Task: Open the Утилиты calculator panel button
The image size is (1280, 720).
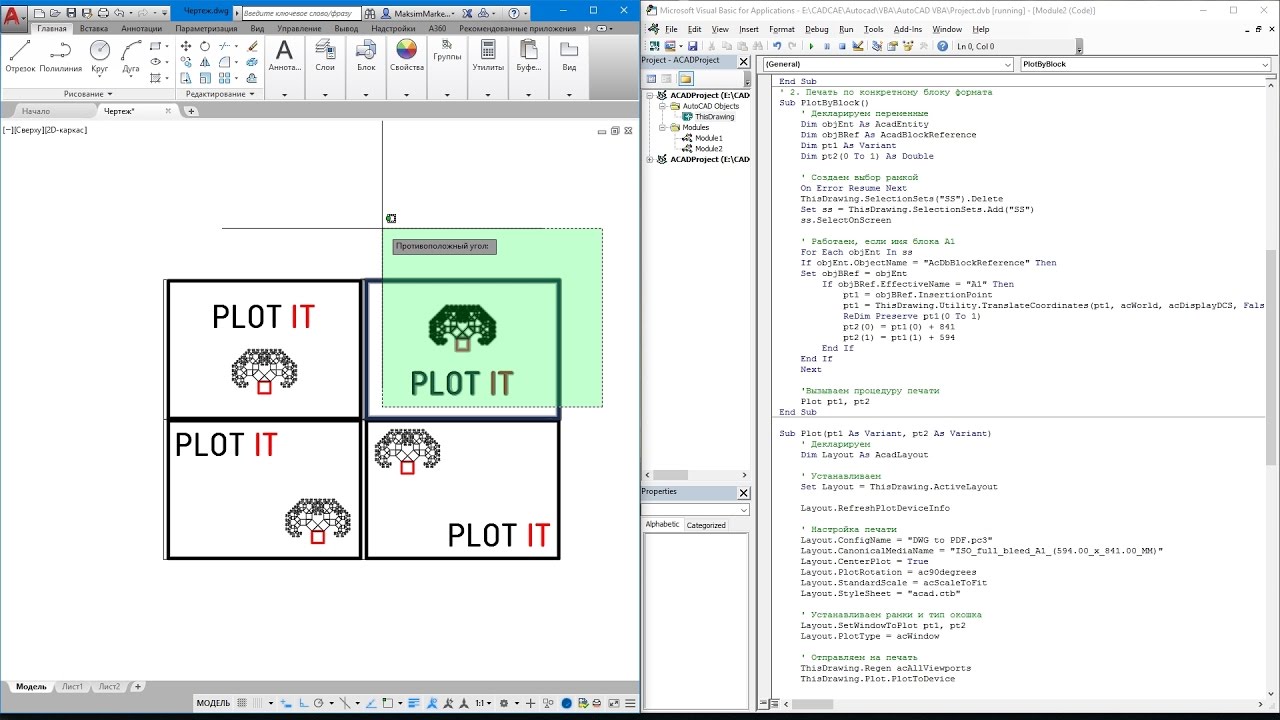Action: click(x=489, y=56)
